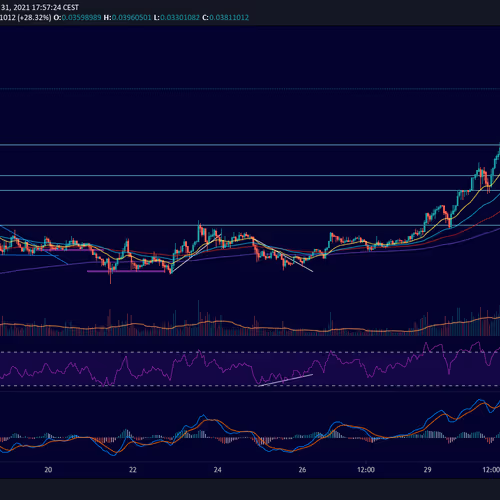Click the 12:00 label before 29
The image size is (500, 500).
[366, 470]
